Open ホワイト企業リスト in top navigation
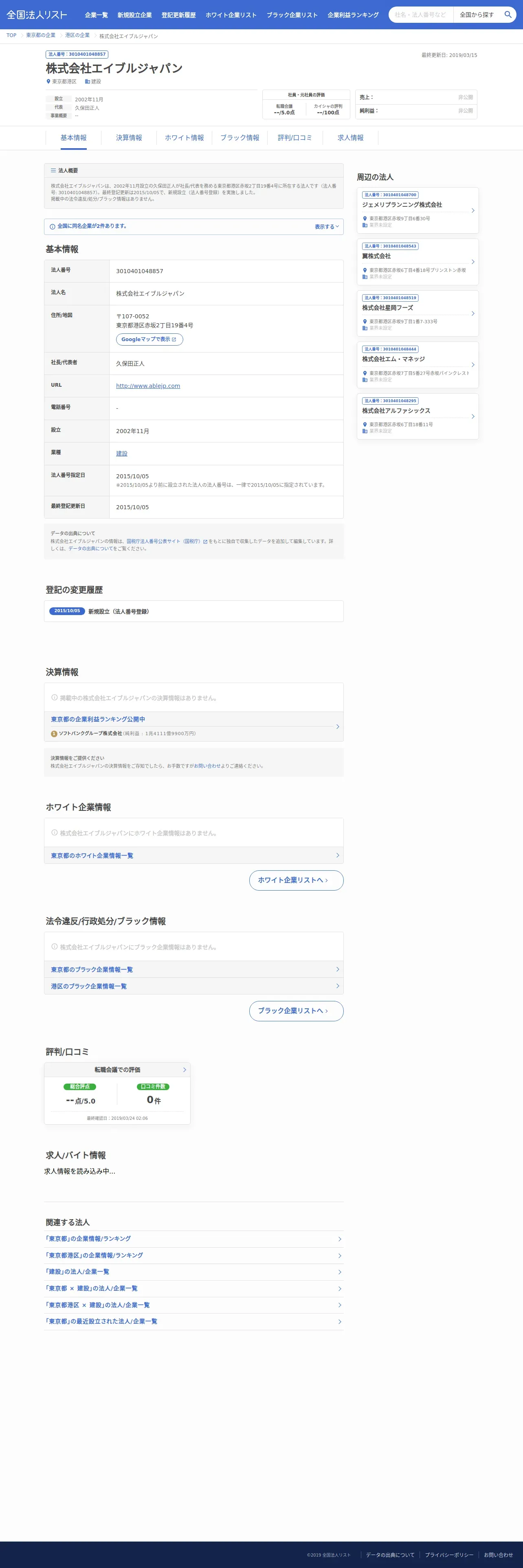 point(231,15)
